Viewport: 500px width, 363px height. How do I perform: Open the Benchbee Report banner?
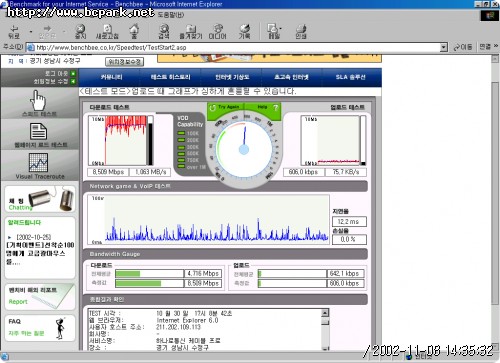pyautogui.click(x=40, y=296)
